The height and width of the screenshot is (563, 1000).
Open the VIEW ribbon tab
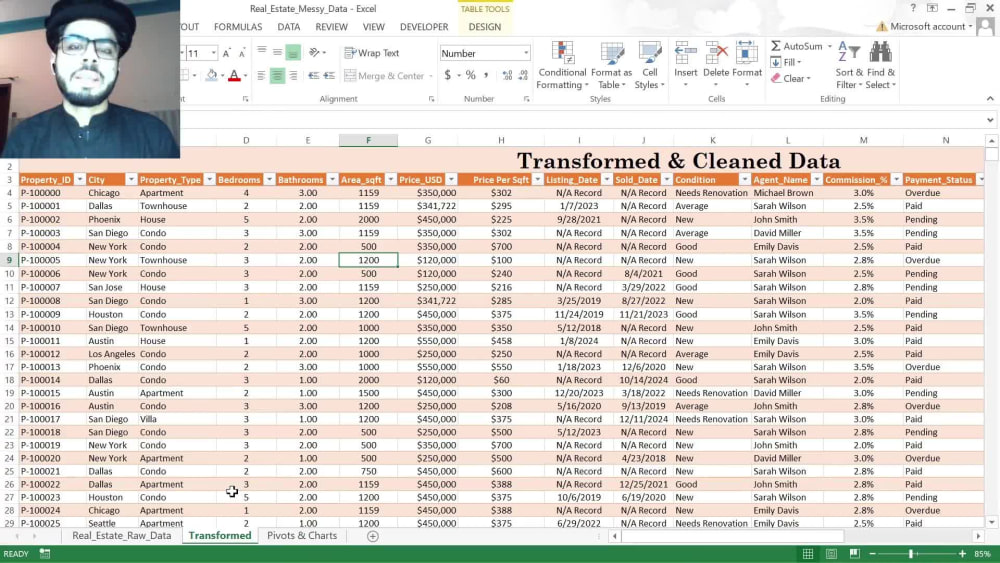tap(374, 27)
